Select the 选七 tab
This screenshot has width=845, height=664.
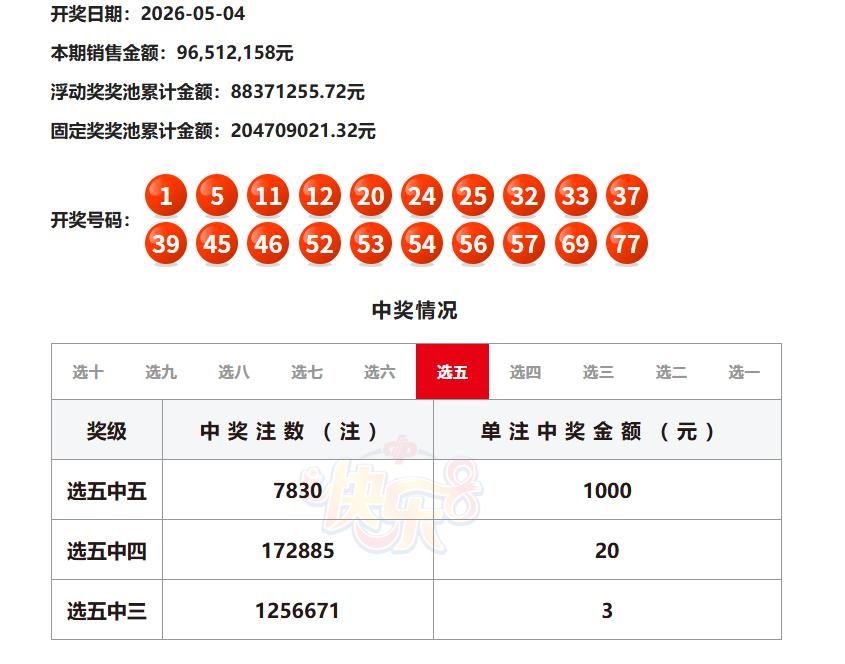pyautogui.click(x=307, y=372)
